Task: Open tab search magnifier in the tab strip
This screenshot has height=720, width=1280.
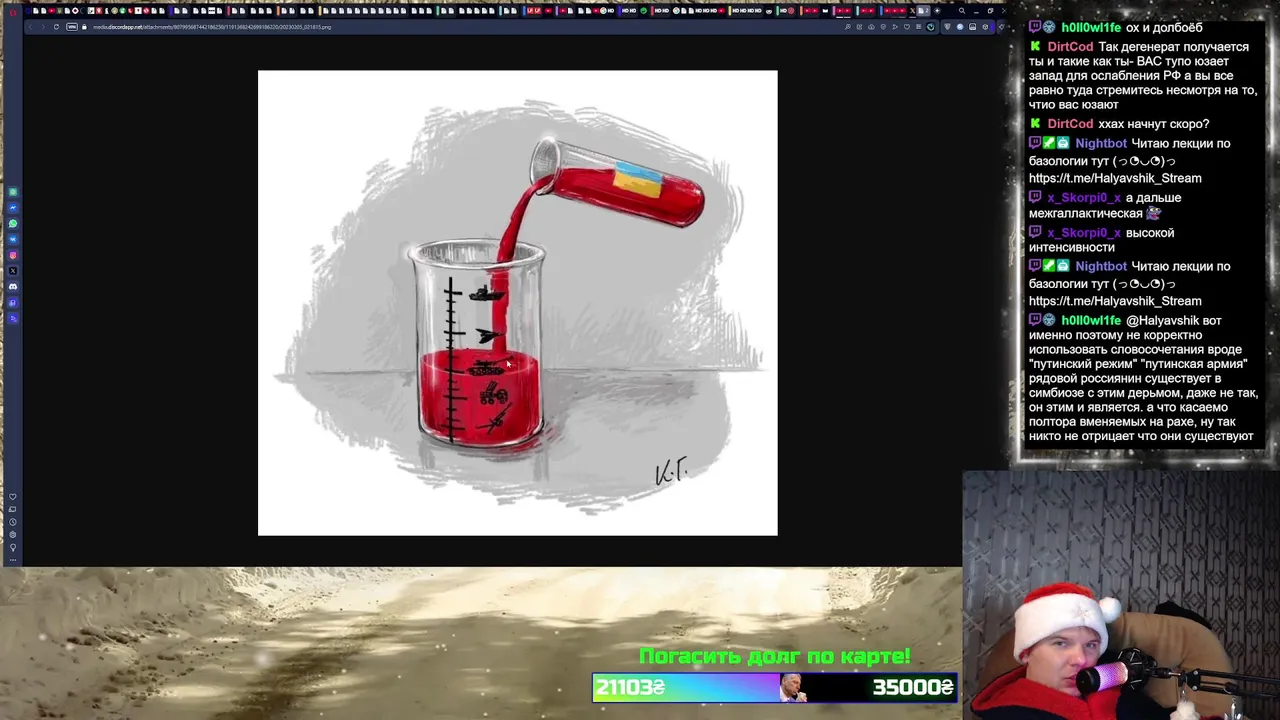Action: coord(962,11)
